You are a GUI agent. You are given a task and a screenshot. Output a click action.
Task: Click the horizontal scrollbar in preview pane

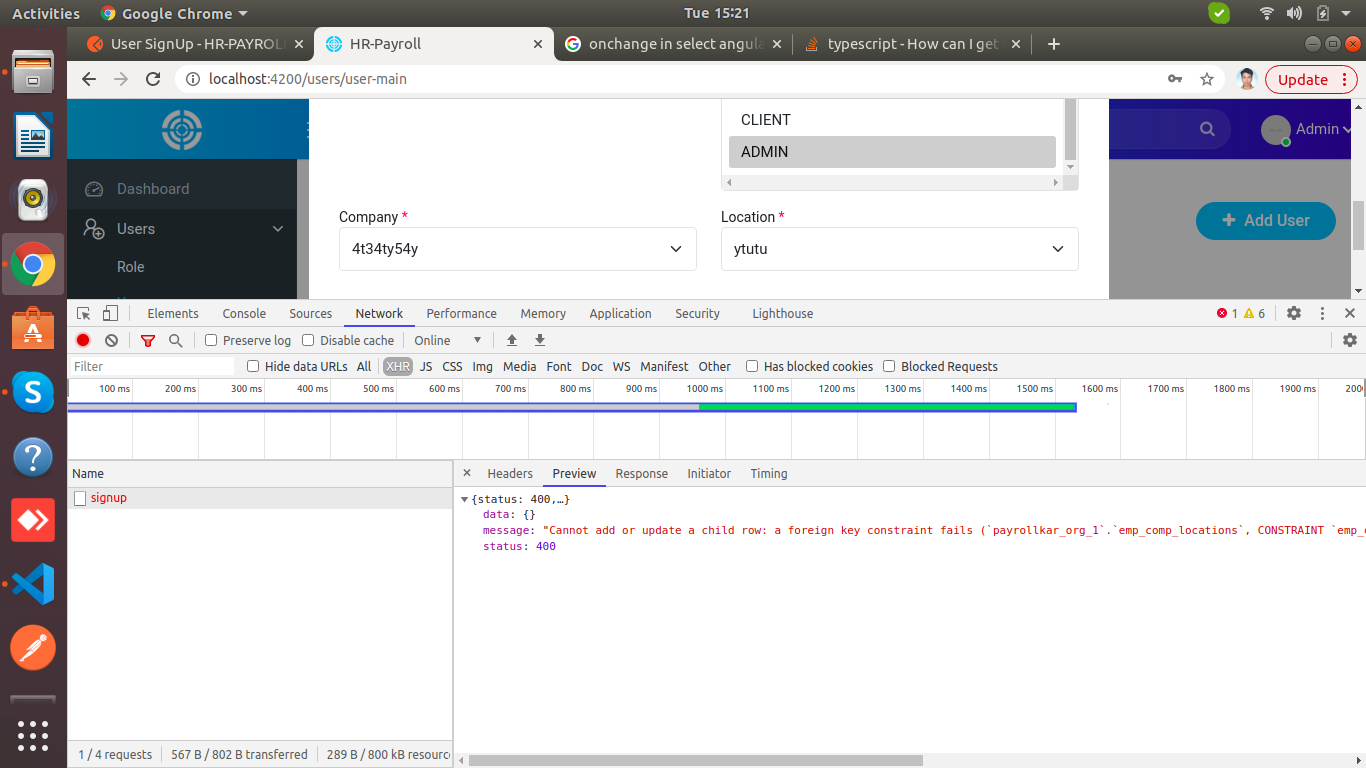(x=700, y=760)
